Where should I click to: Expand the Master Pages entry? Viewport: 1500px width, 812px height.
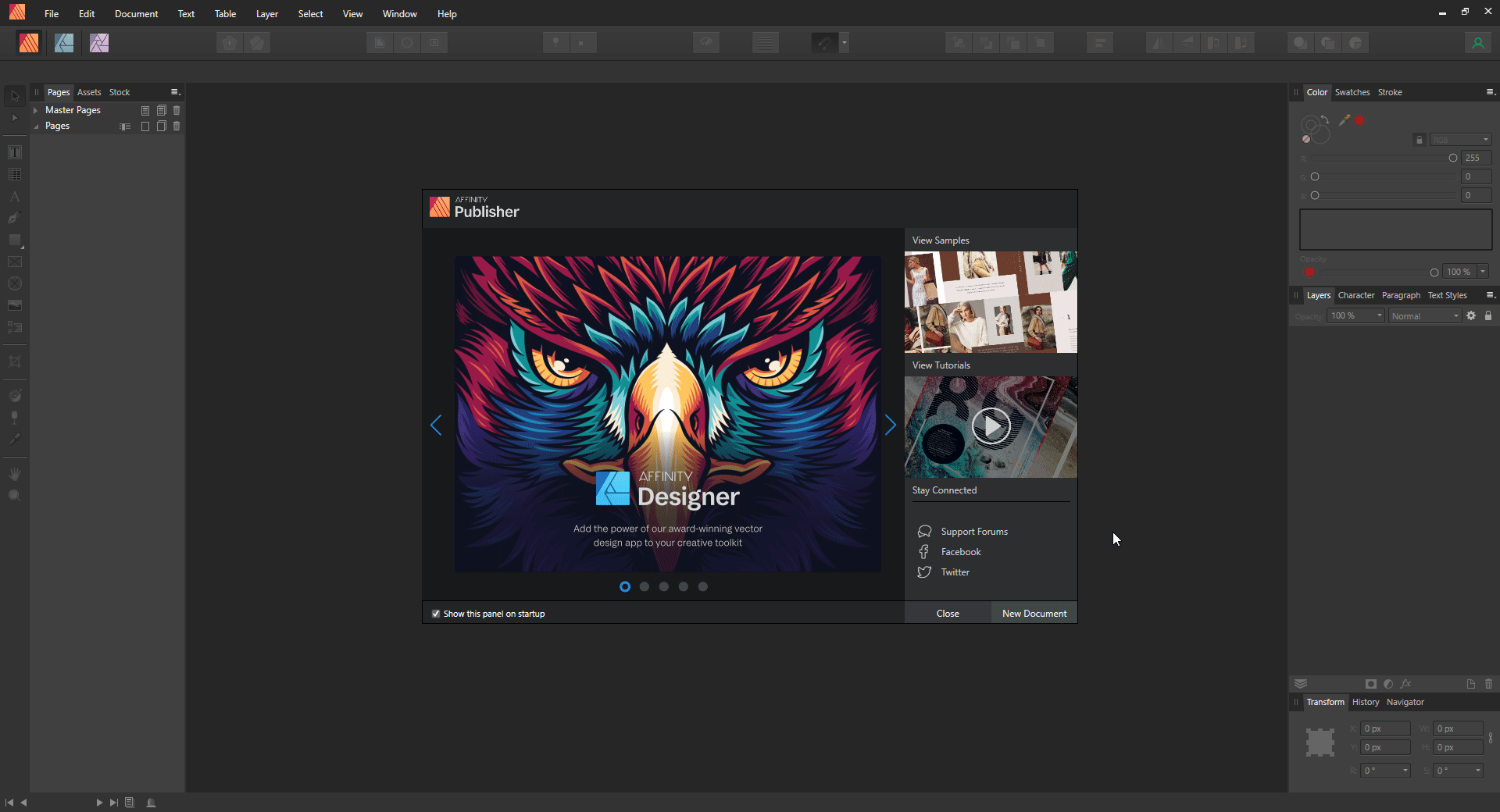[36, 110]
